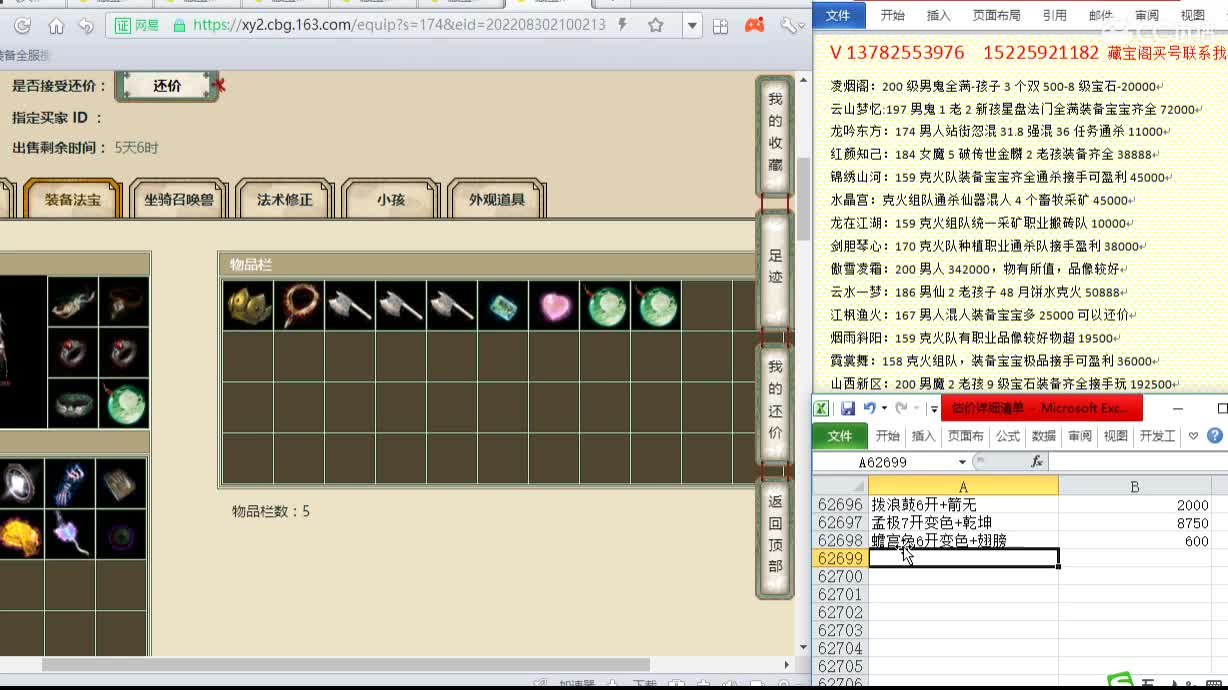Click the golden helmet item in inventory
The image size is (1228, 690).
pyautogui.click(x=247, y=305)
